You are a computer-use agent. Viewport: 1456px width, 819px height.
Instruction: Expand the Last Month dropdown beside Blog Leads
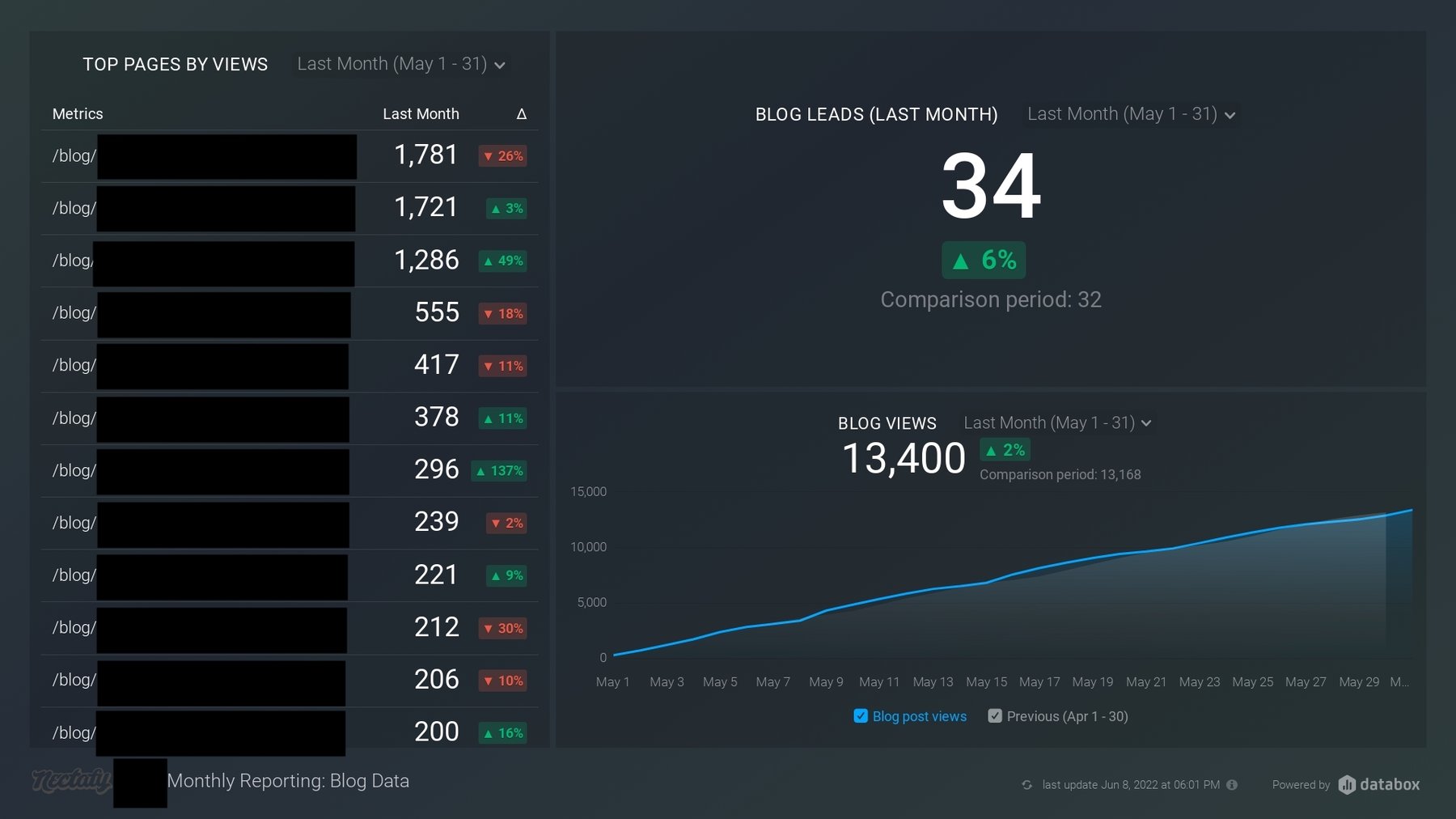(x=1130, y=114)
